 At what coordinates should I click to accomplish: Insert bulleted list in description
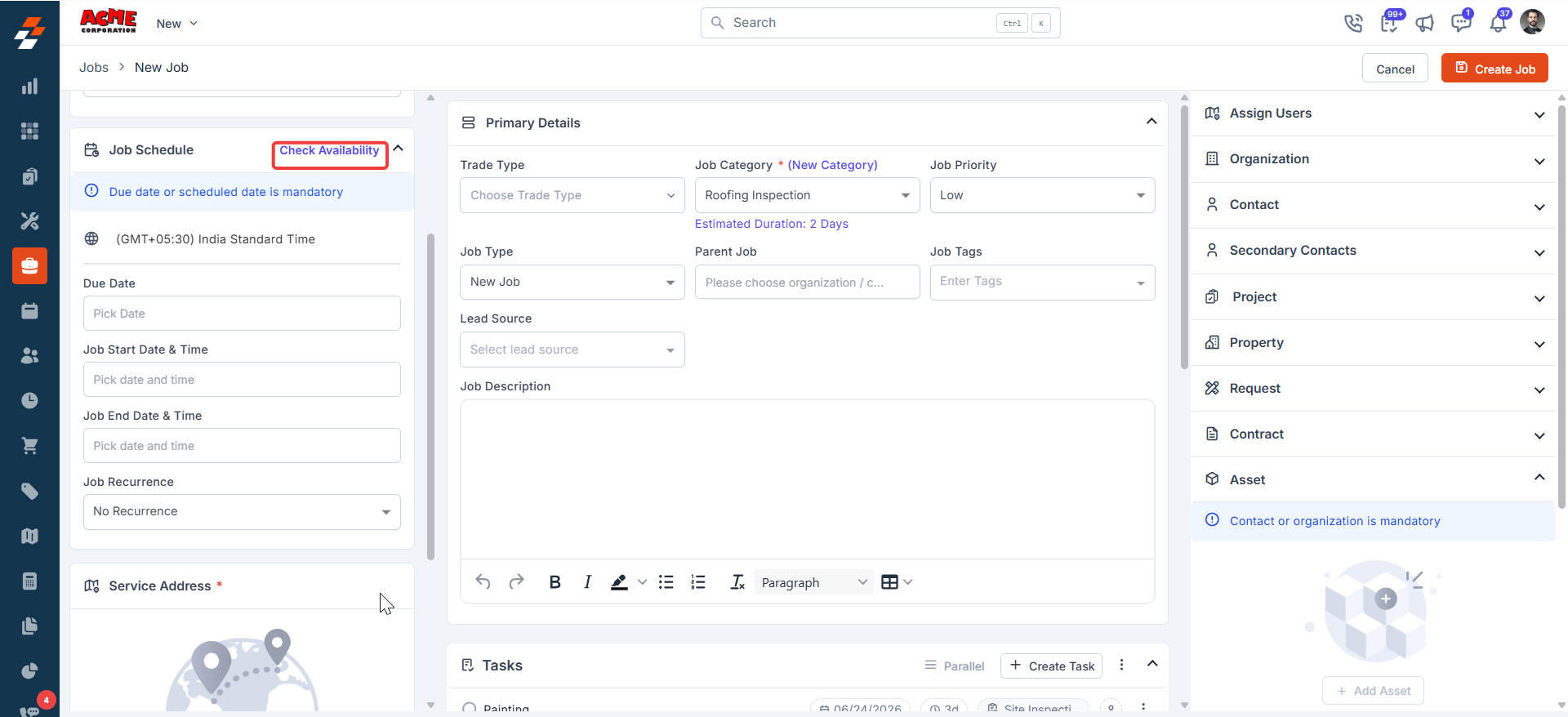click(666, 582)
